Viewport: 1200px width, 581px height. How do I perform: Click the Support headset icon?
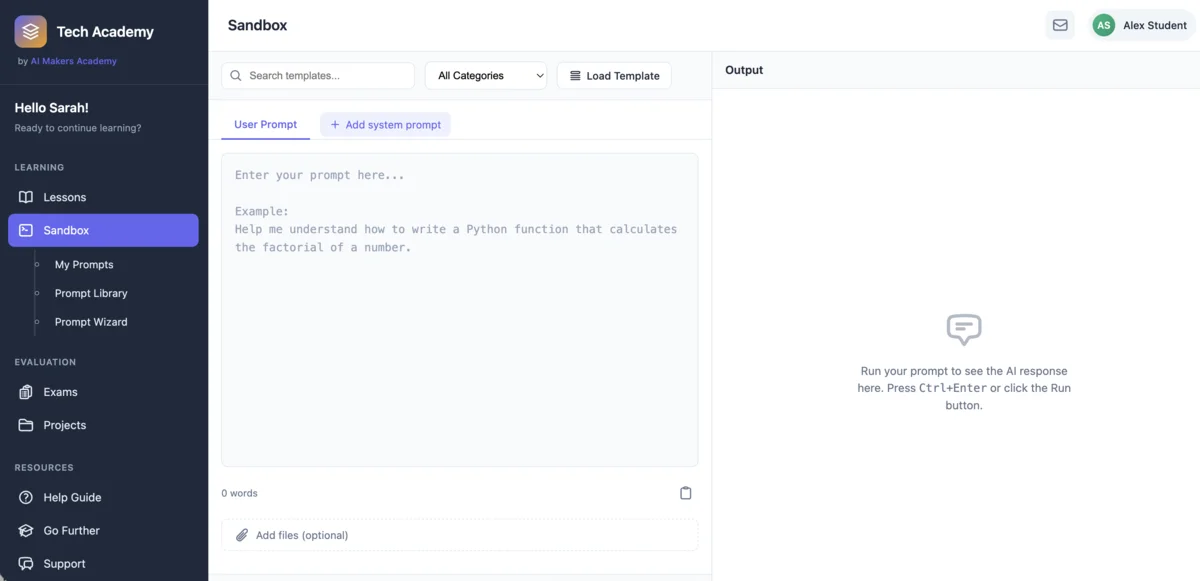[x=26, y=563]
